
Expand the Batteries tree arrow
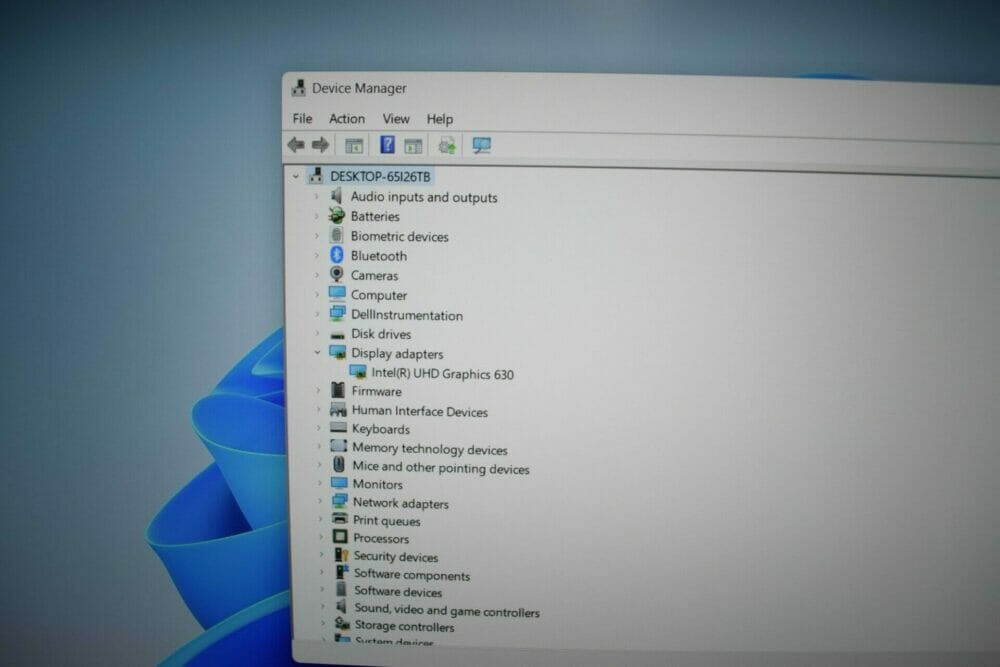click(316, 216)
